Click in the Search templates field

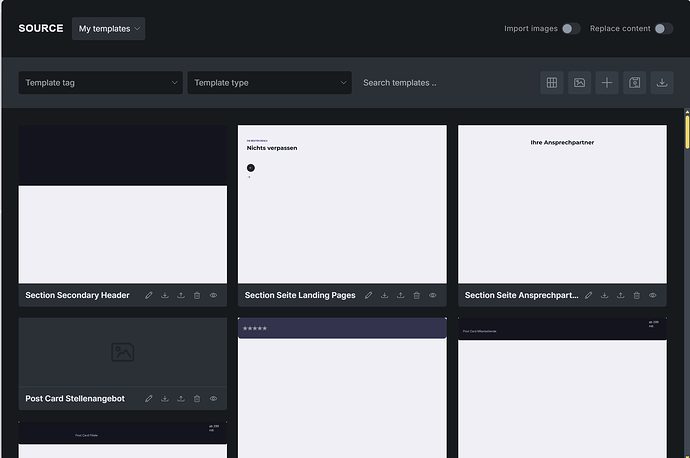440,83
